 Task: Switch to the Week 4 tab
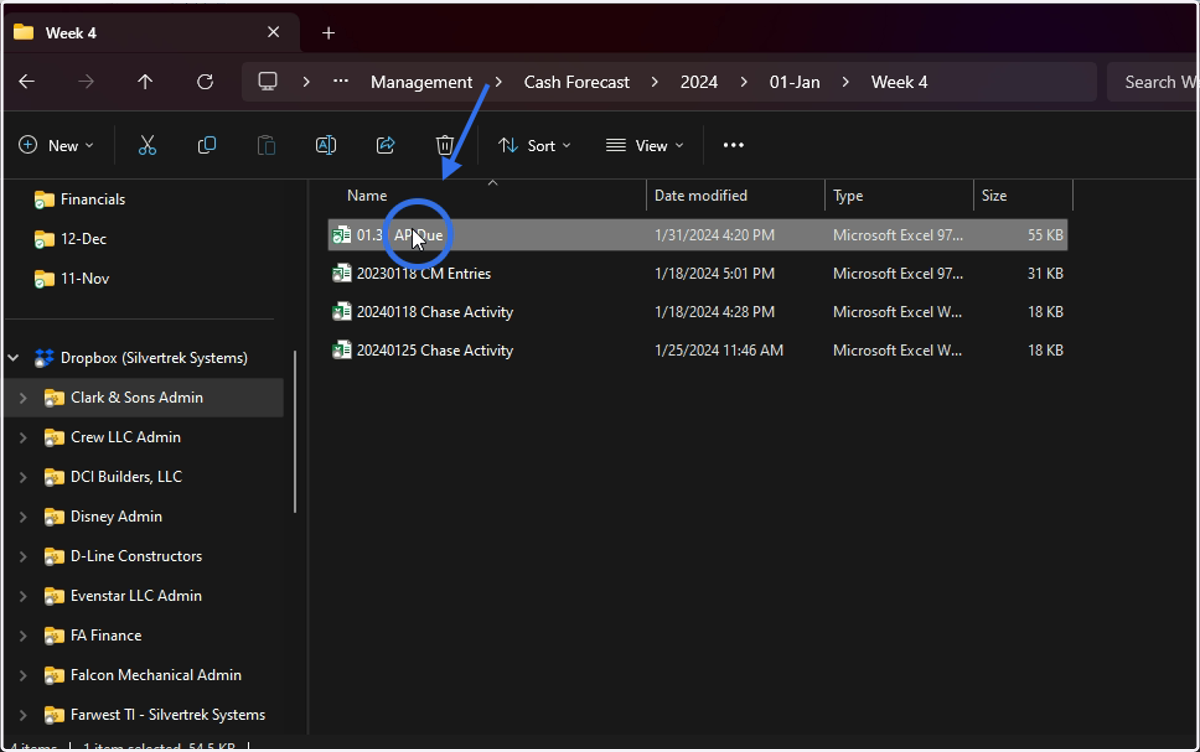(x=150, y=33)
